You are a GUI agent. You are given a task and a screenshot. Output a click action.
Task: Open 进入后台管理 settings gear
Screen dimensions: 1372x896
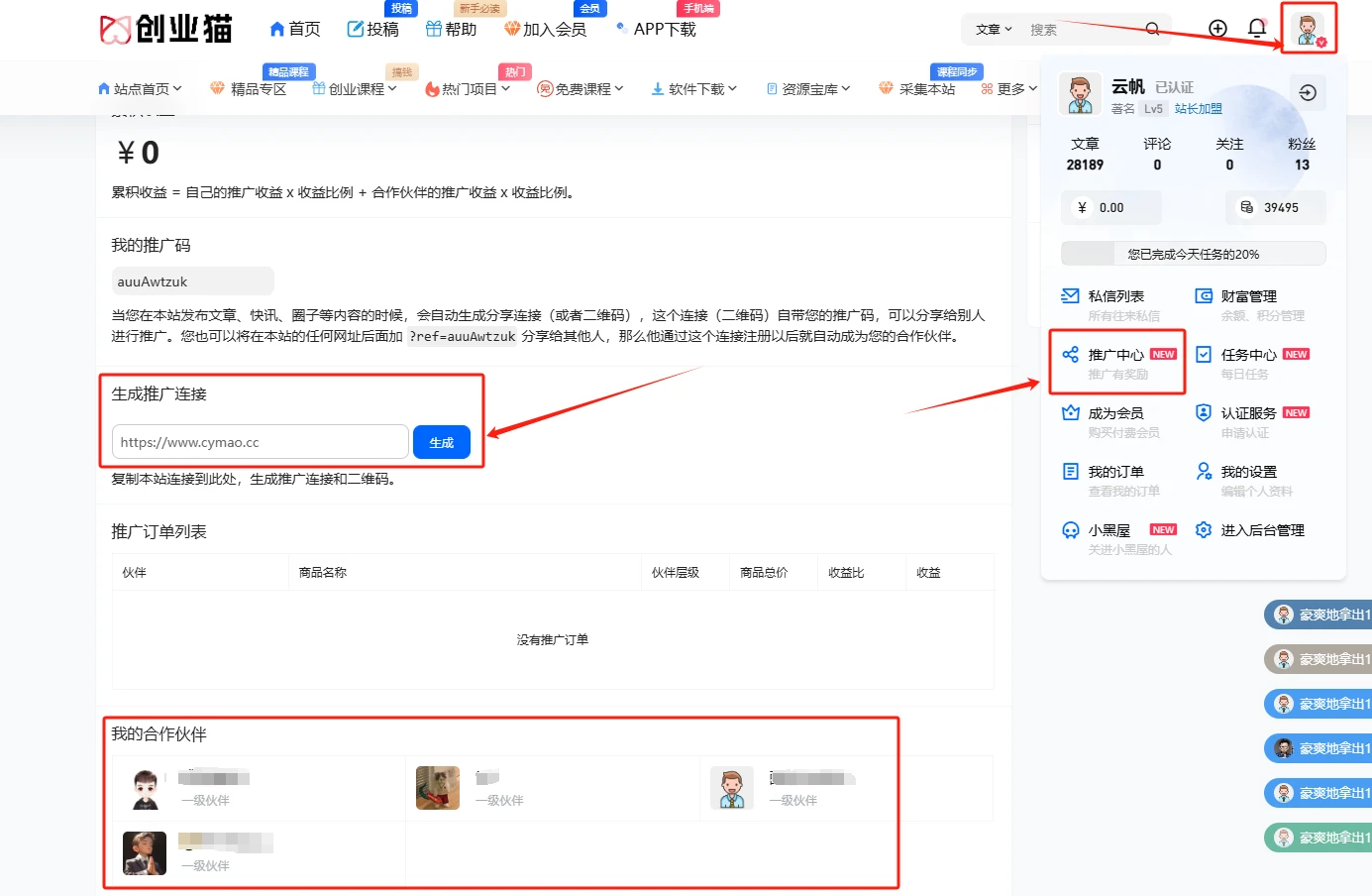pos(1202,529)
